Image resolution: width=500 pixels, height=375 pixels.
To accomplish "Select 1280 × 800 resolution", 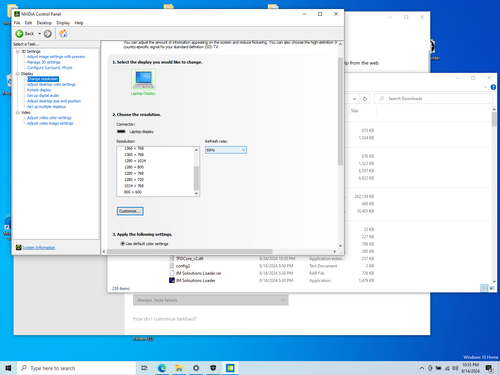I will (x=134, y=167).
